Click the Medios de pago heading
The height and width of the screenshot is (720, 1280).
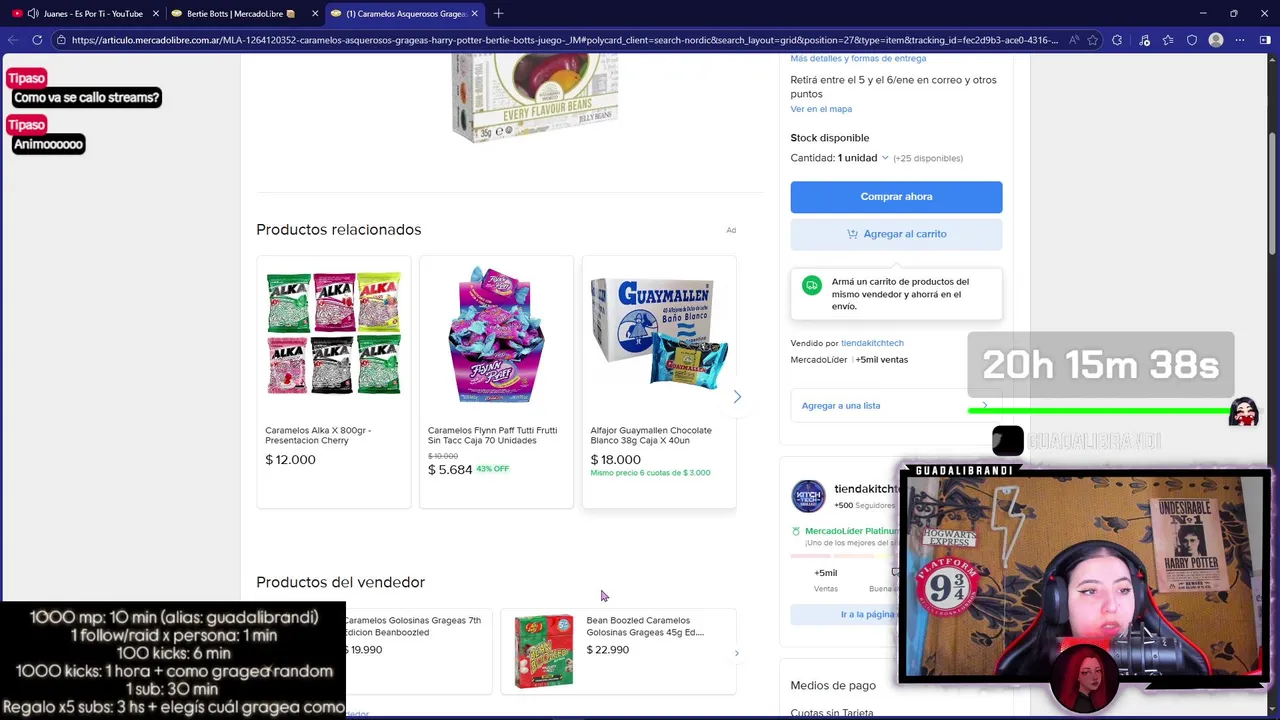point(833,686)
